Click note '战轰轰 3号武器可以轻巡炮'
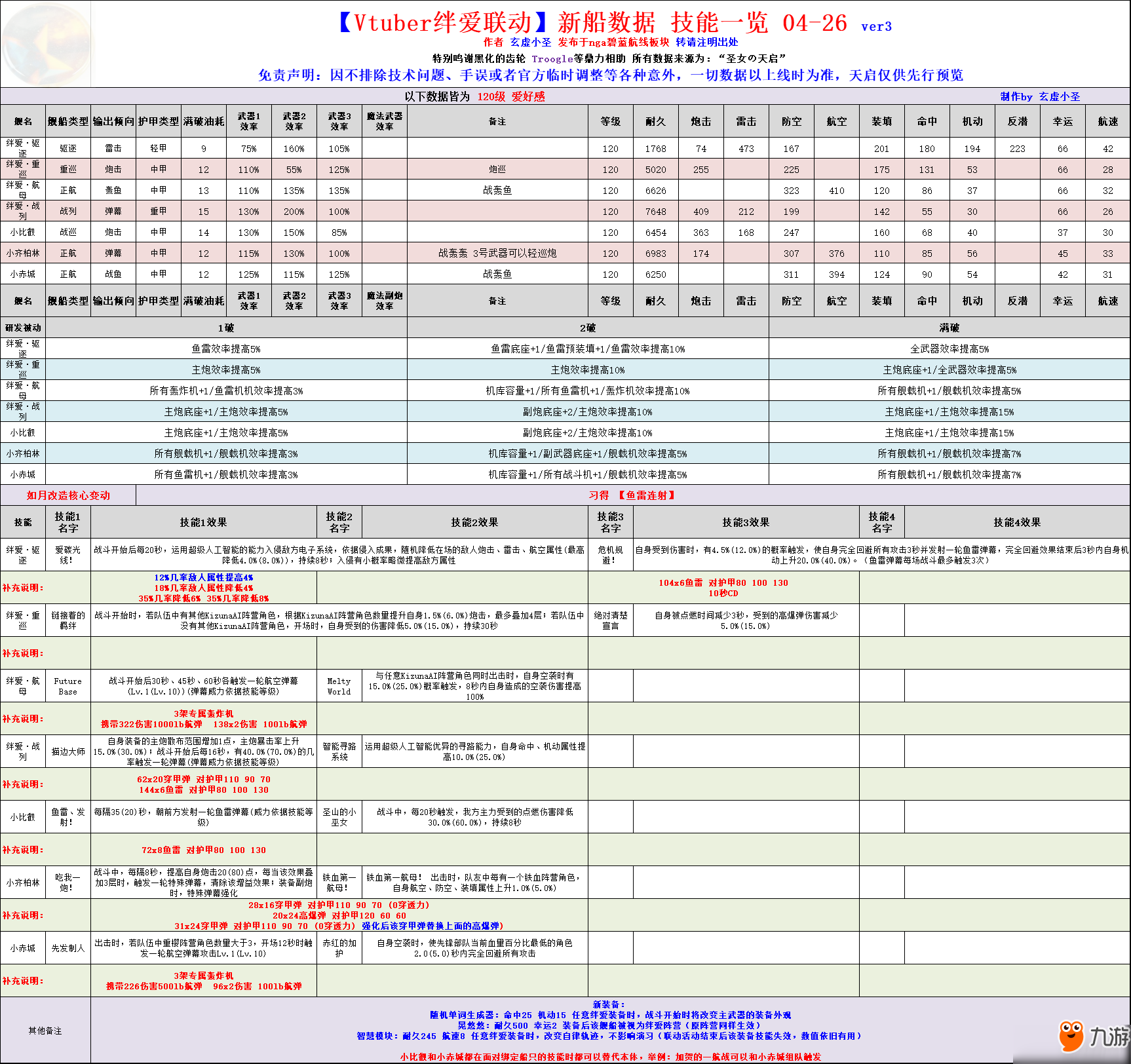 pyautogui.click(x=497, y=253)
